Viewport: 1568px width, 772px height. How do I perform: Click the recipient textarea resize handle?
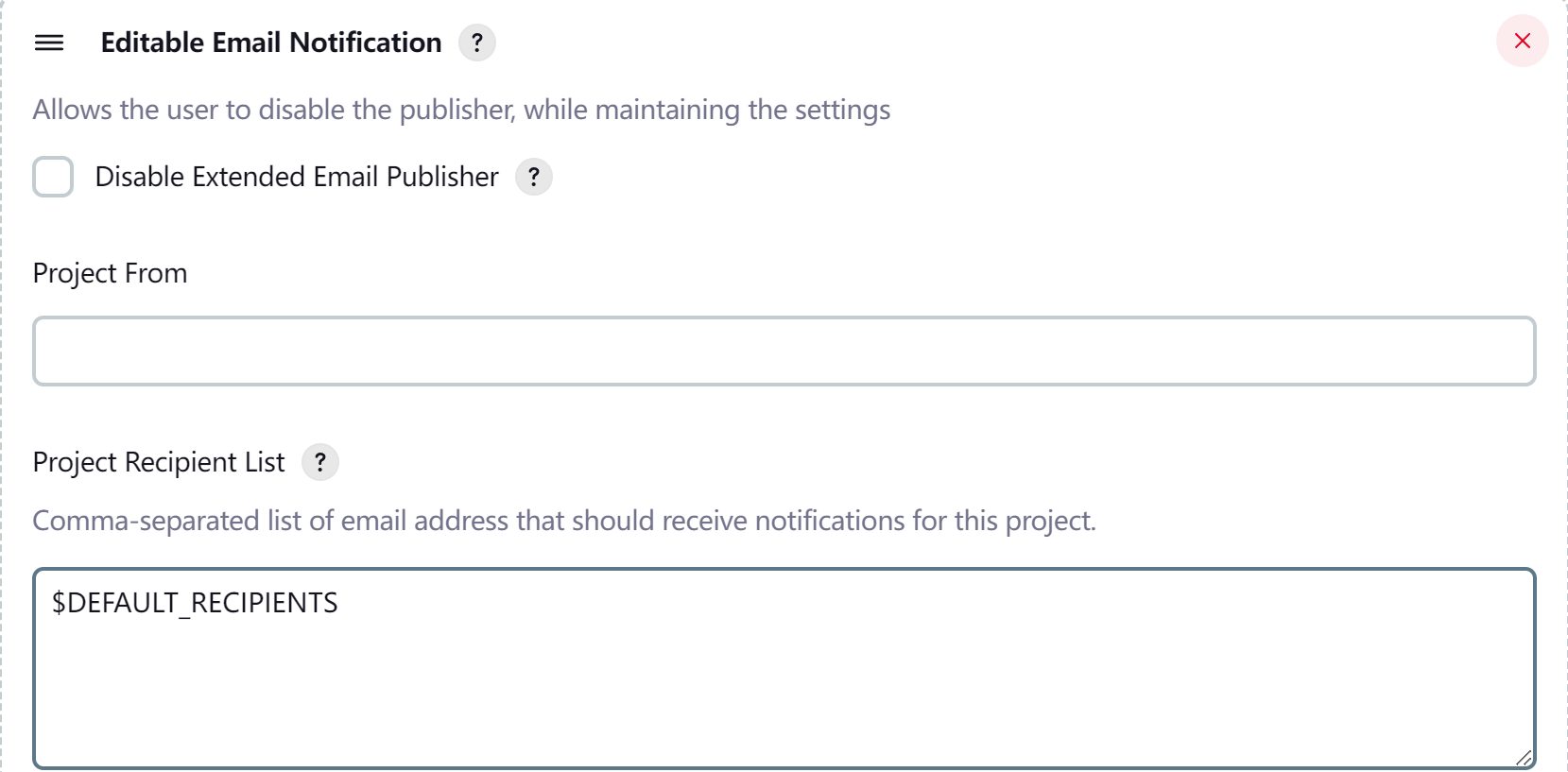coord(1523,757)
